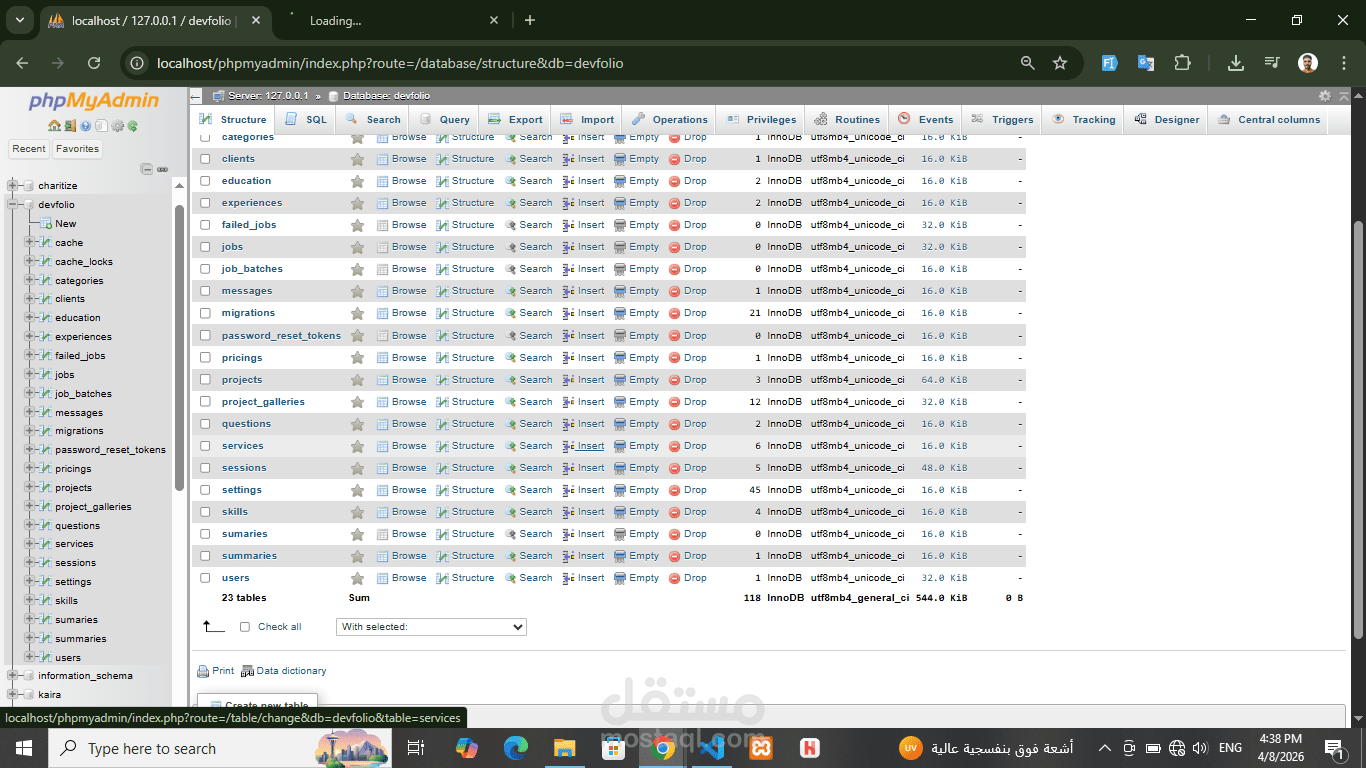Click the log out door icon
Viewport: 1366px width, 768px height.
tap(70, 126)
